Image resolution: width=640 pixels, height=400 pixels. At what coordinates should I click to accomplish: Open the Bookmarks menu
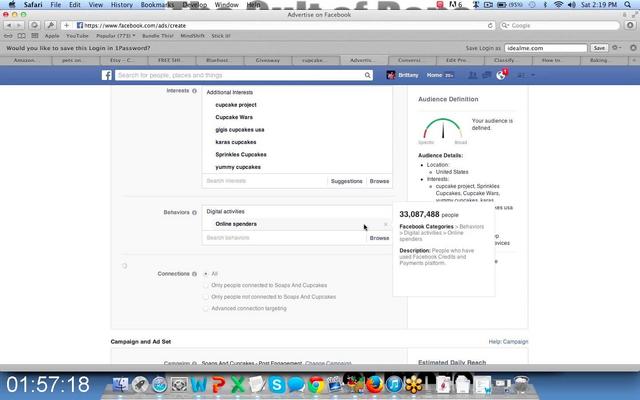point(157,4)
